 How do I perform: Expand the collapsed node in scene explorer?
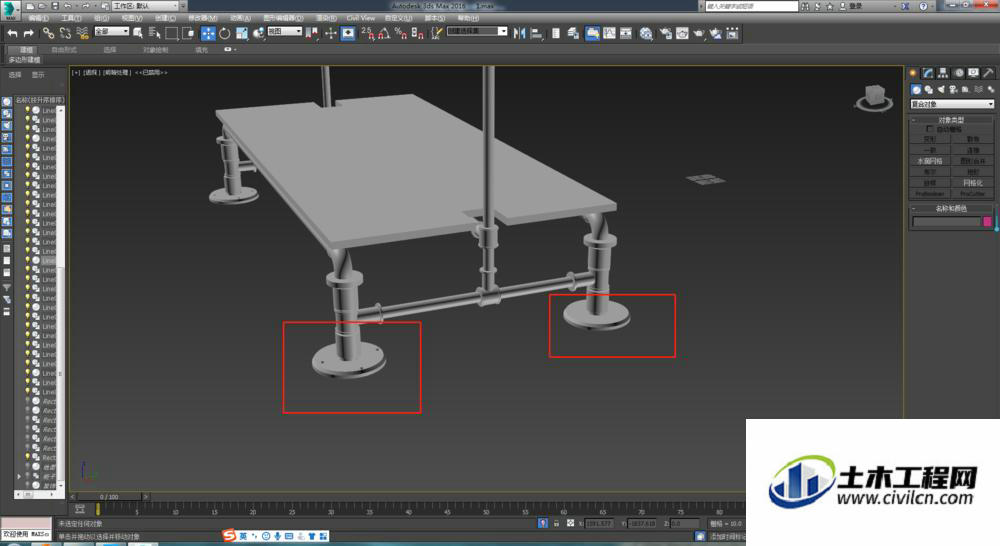coord(19,476)
